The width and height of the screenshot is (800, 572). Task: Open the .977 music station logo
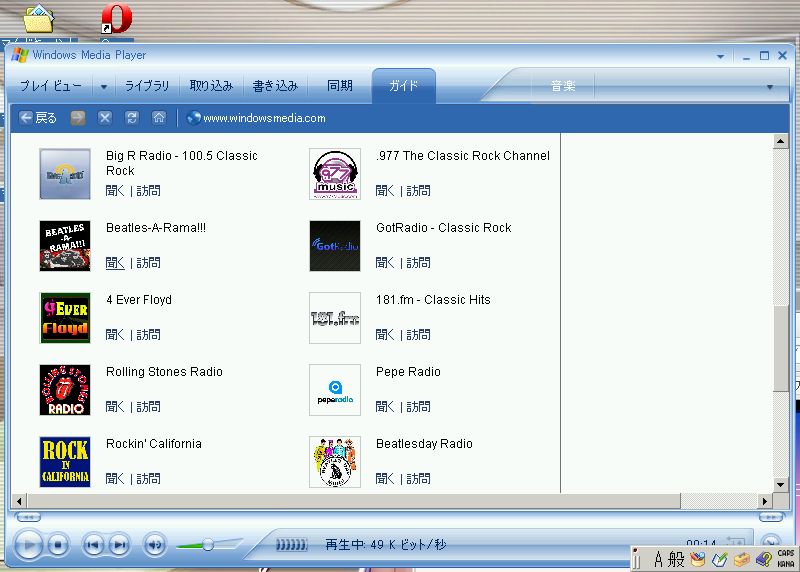(x=335, y=174)
